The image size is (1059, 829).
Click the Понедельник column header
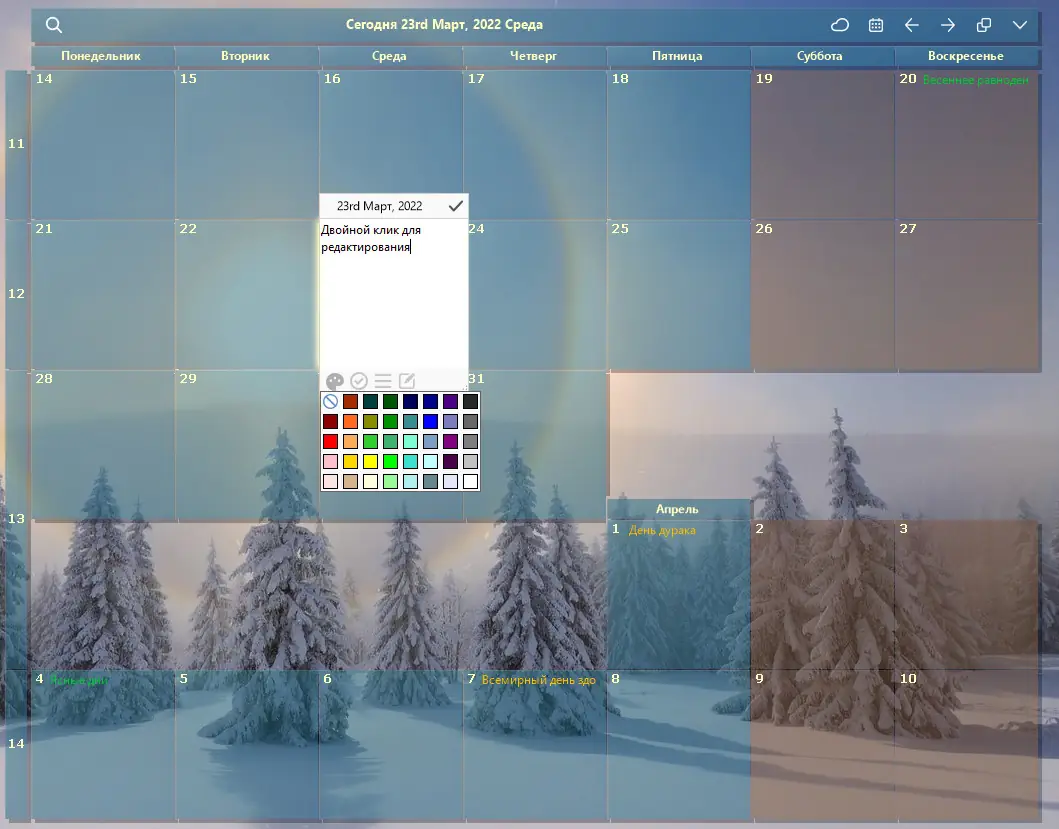tap(101, 56)
